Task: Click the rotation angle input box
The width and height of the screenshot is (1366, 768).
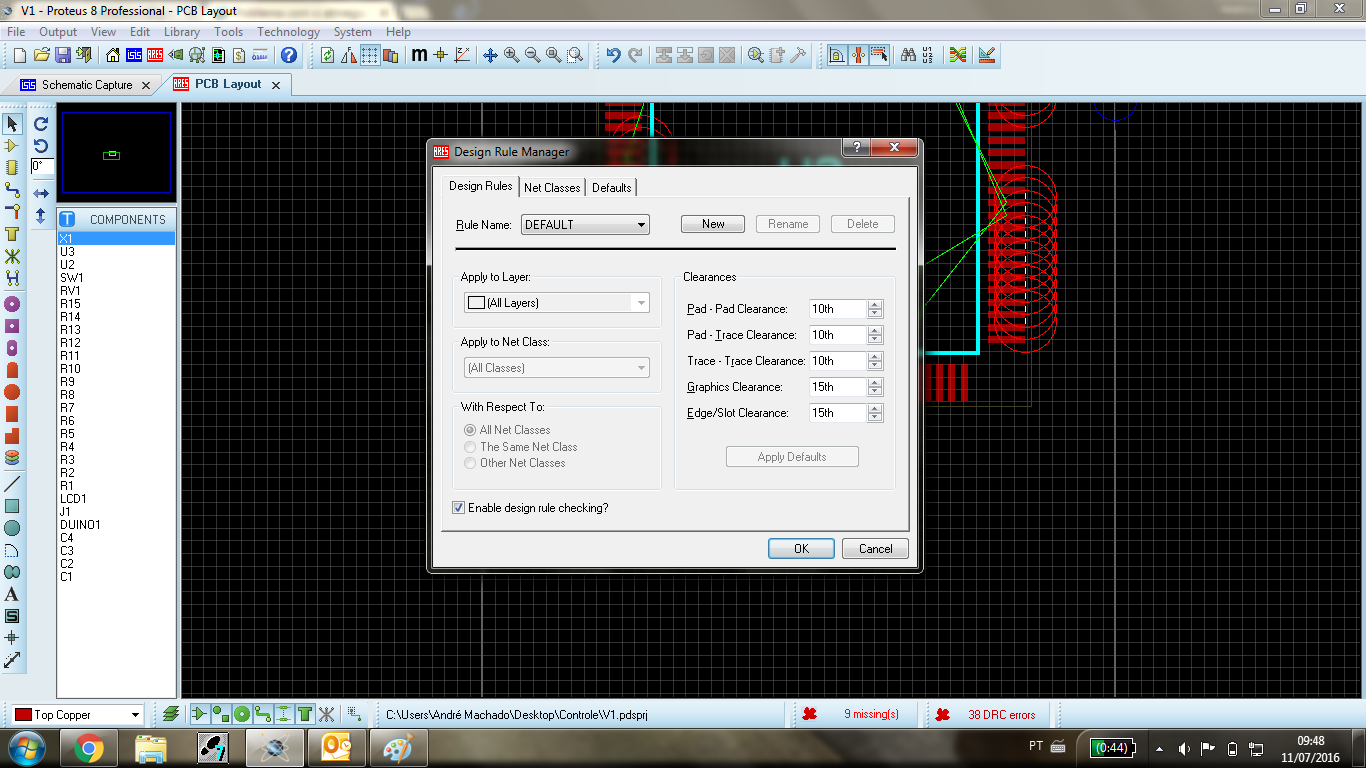Action: [x=42, y=166]
